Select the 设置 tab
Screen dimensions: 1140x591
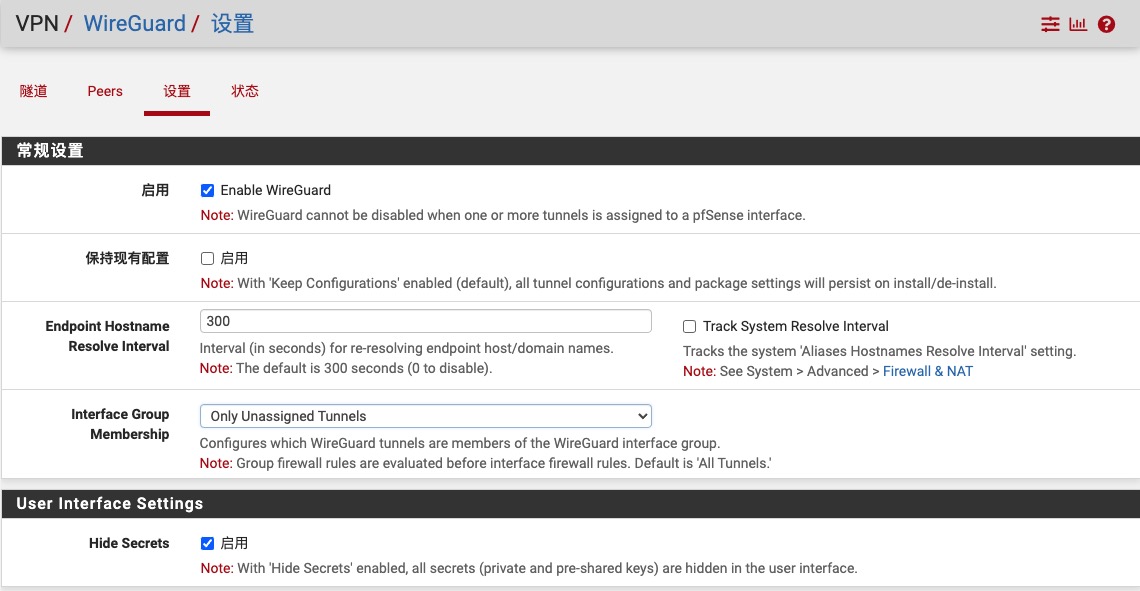(x=177, y=91)
